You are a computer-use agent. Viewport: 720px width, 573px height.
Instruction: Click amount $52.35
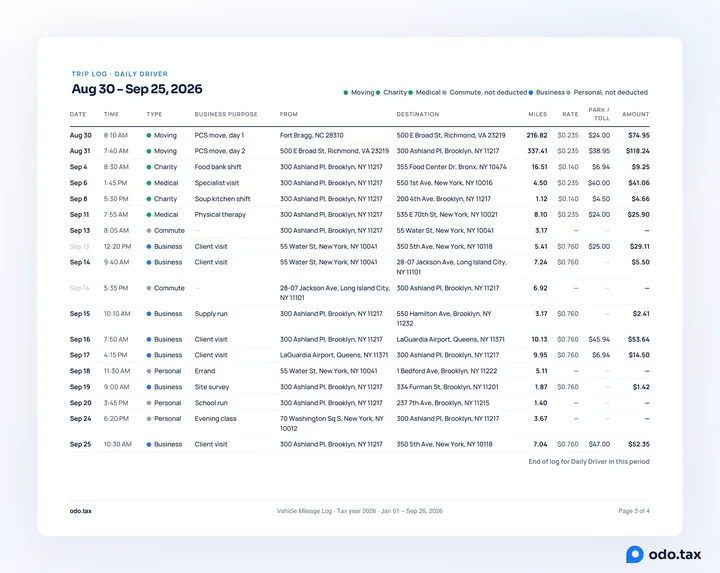click(x=639, y=444)
